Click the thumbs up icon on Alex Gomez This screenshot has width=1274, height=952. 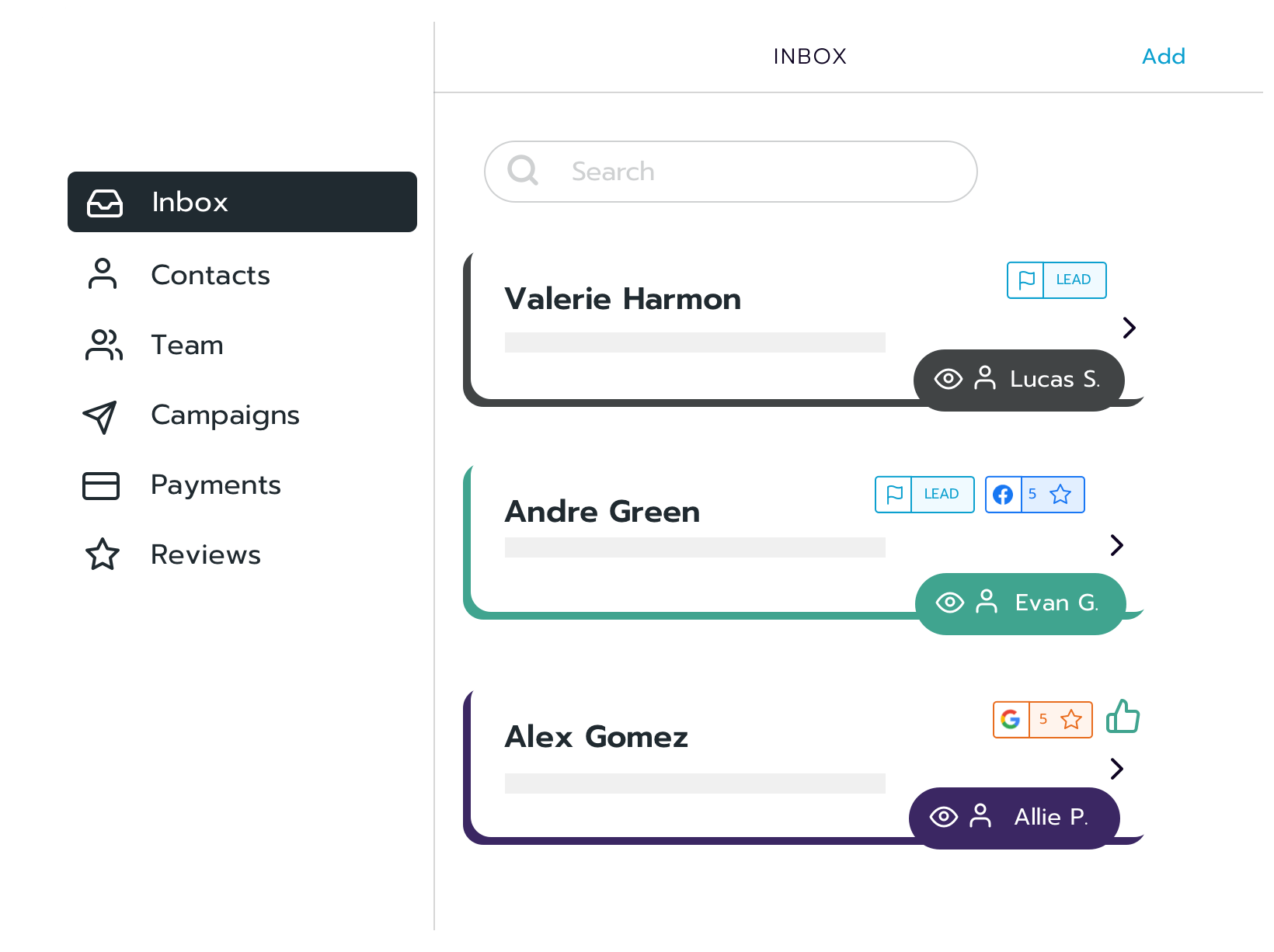[x=1123, y=716]
